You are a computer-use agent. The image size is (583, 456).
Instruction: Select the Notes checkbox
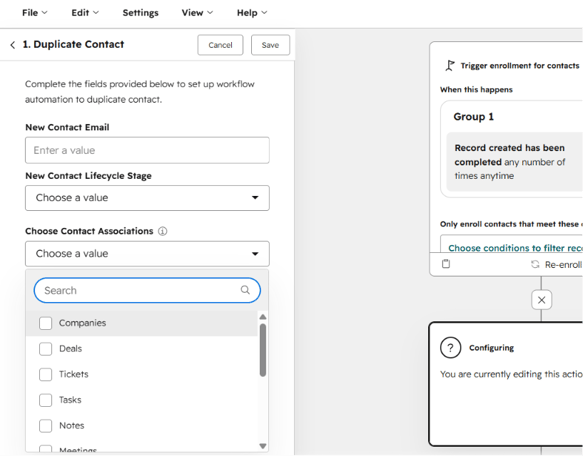pos(46,426)
